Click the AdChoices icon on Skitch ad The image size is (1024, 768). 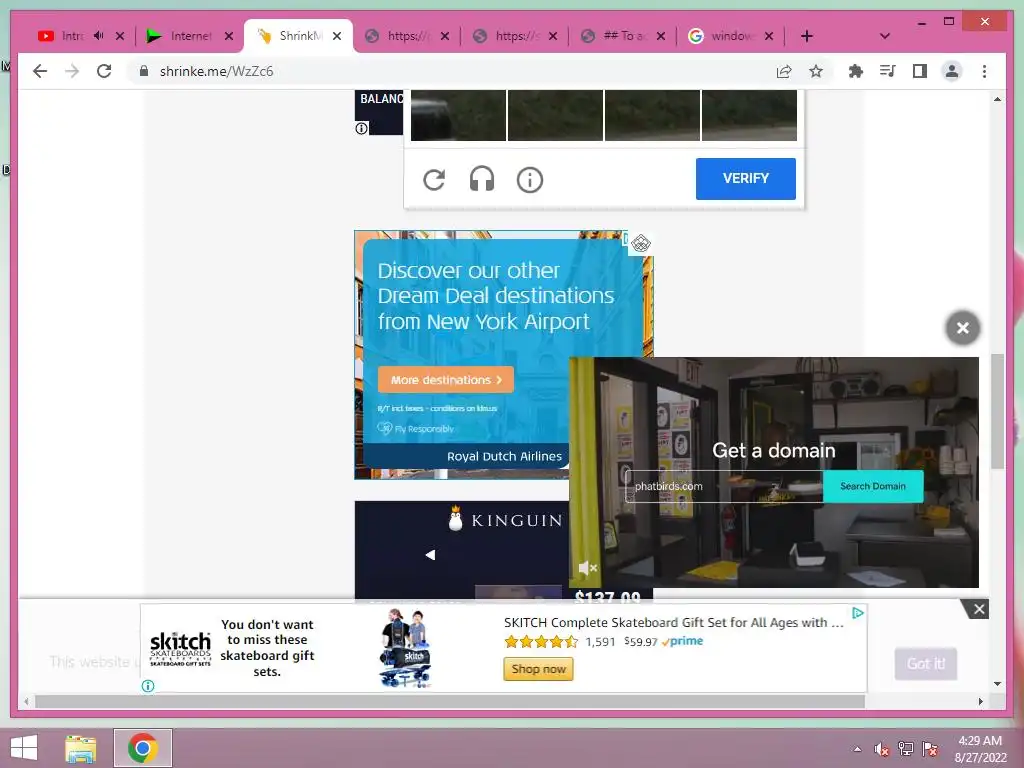pyautogui.click(x=858, y=613)
